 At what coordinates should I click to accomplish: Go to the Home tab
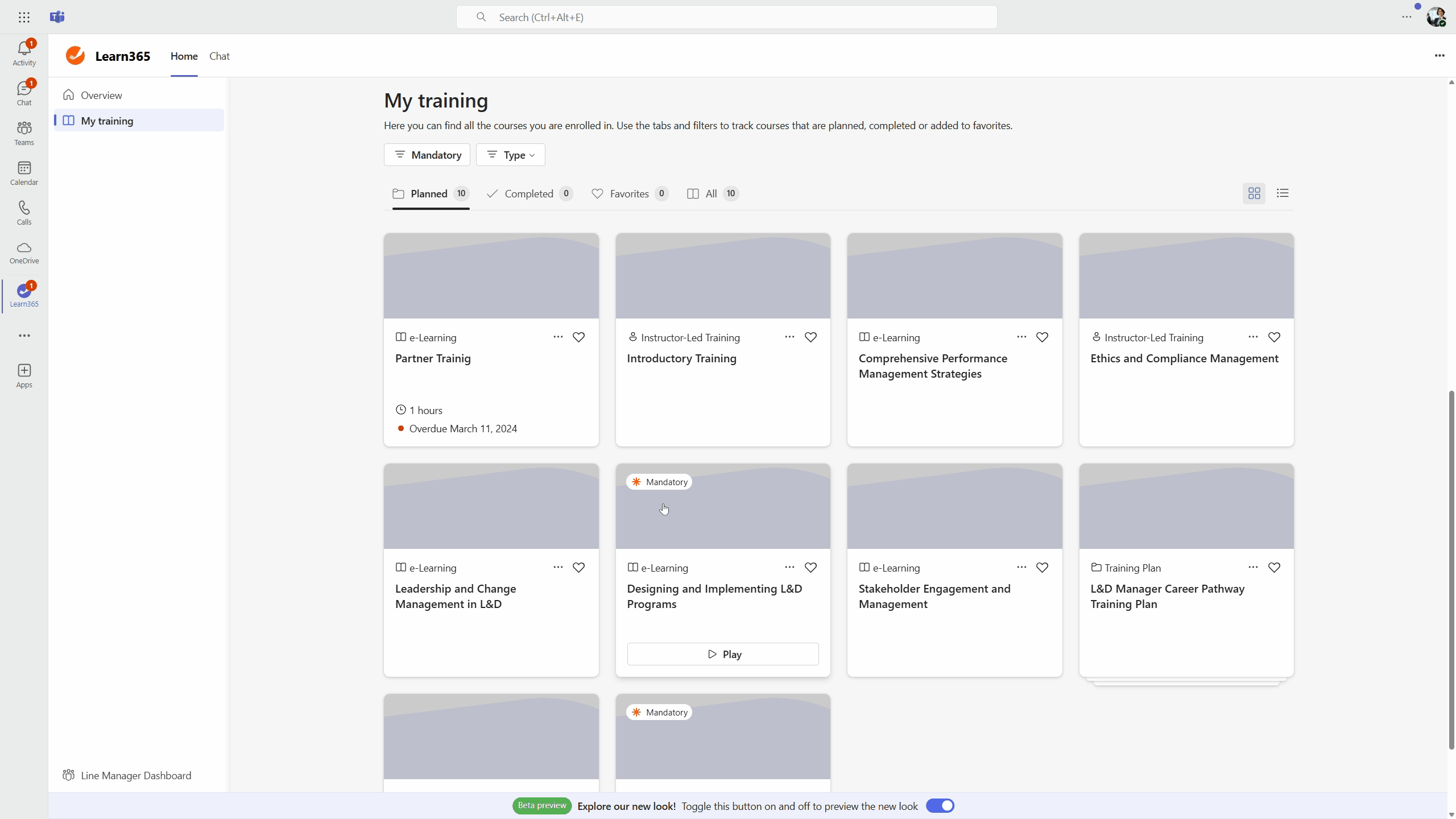click(184, 56)
